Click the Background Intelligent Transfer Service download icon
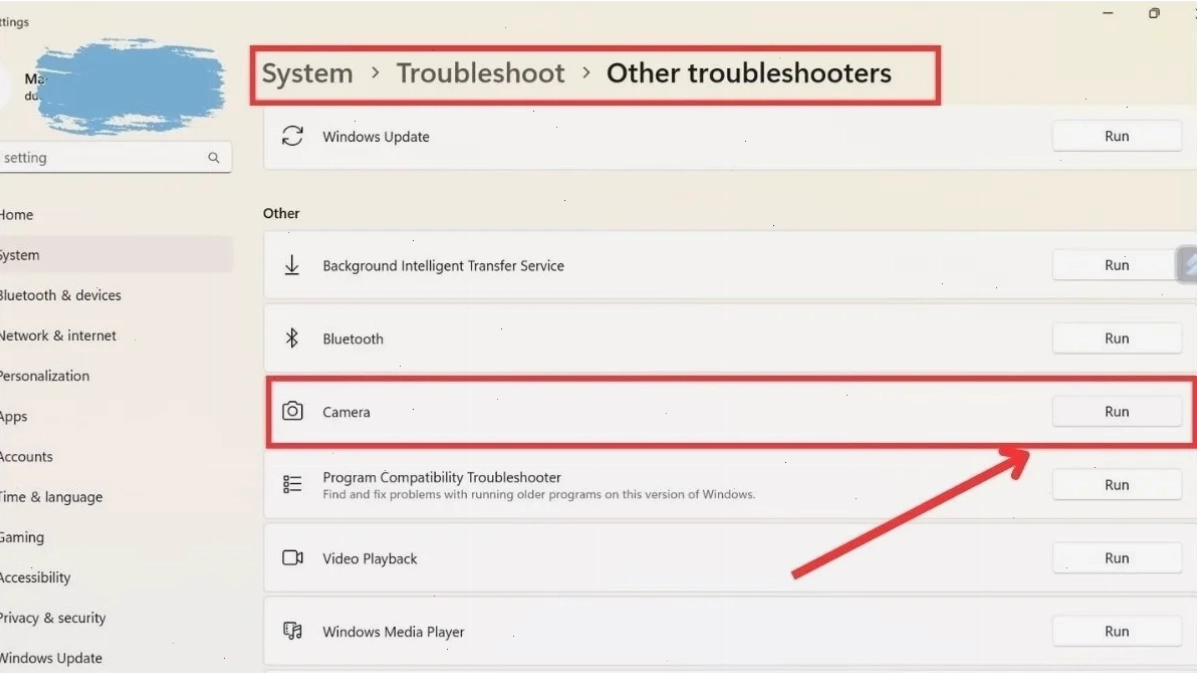Image resolution: width=1197 pixels, height=675 pixels. [x=292, y=265]
